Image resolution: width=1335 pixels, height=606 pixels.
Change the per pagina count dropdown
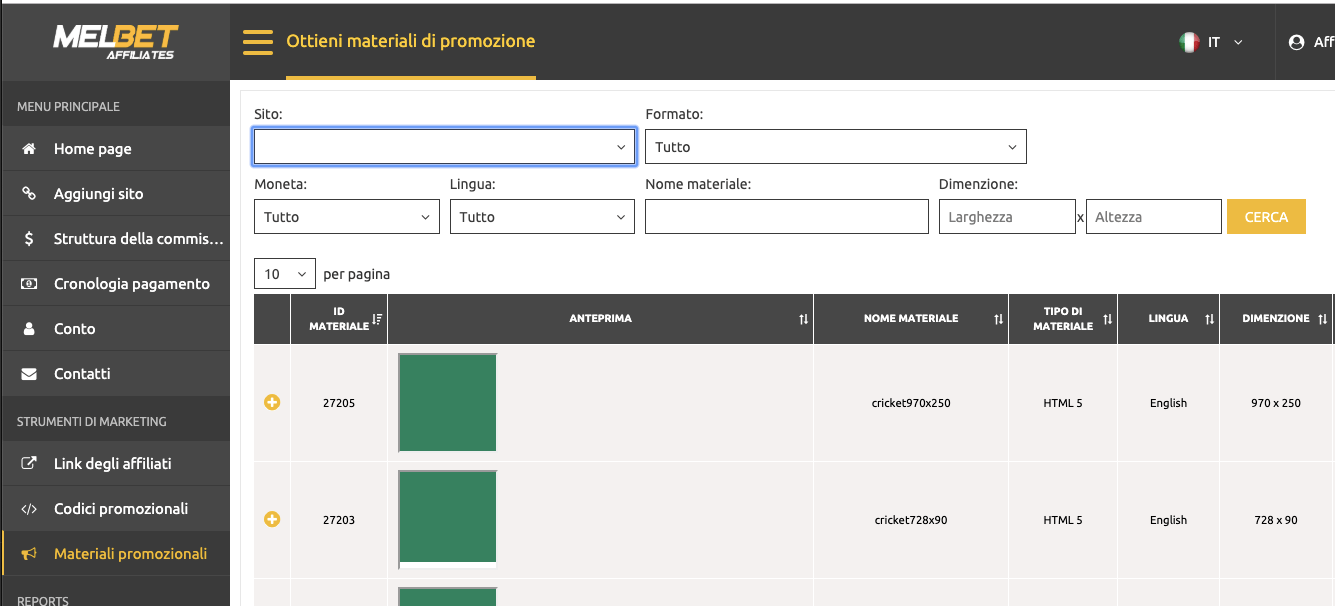[285, 274]
